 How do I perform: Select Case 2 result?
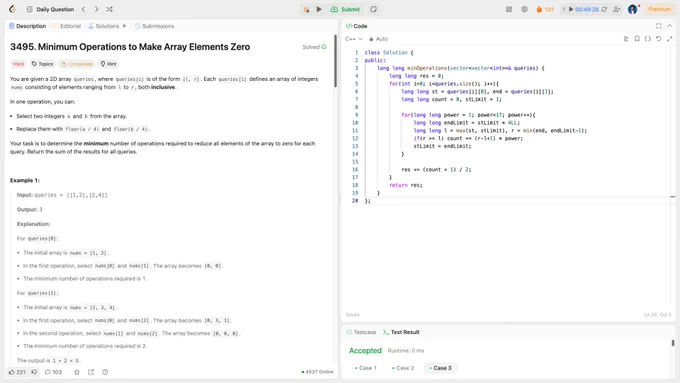click(402, 368)
